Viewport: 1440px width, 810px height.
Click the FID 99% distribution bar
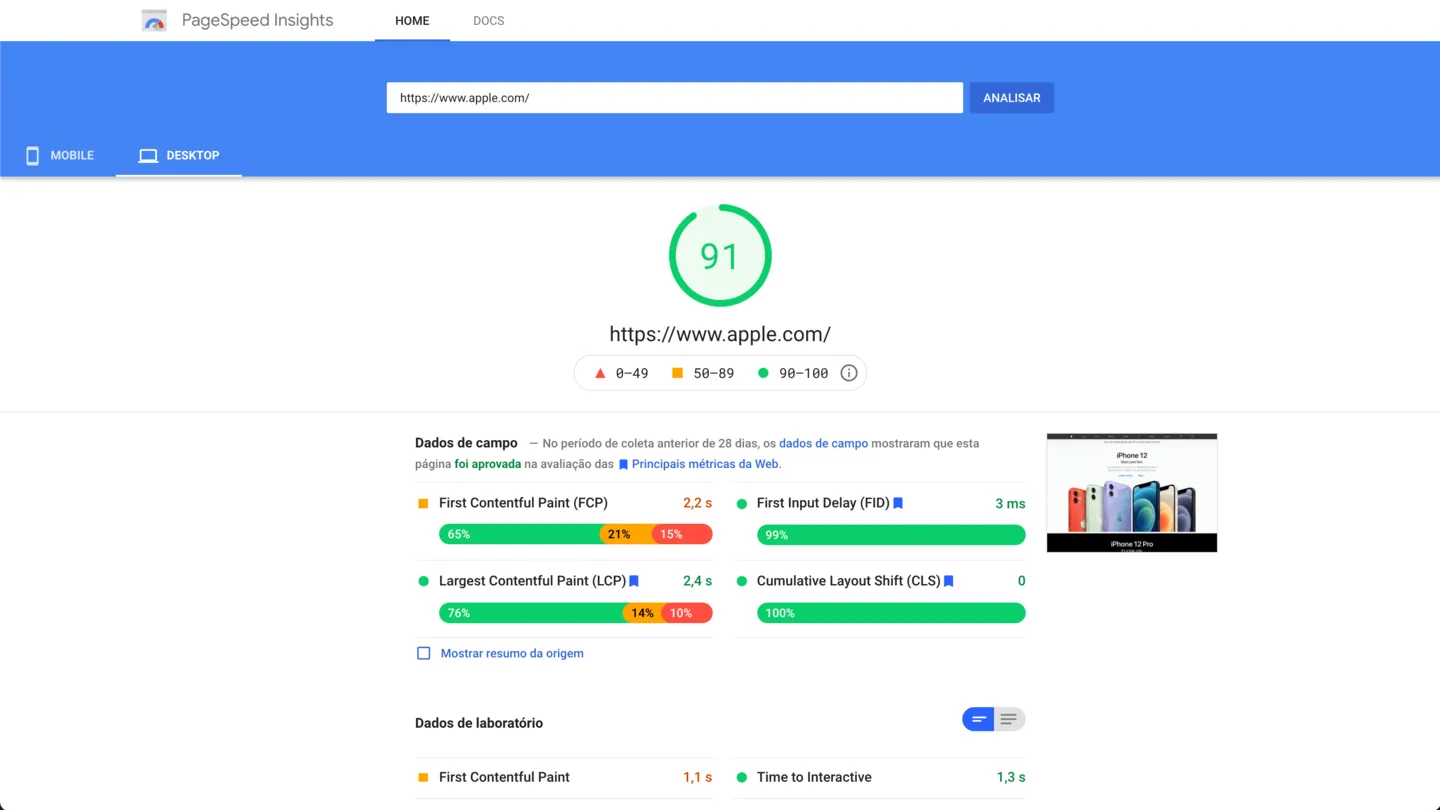[891, 535]
